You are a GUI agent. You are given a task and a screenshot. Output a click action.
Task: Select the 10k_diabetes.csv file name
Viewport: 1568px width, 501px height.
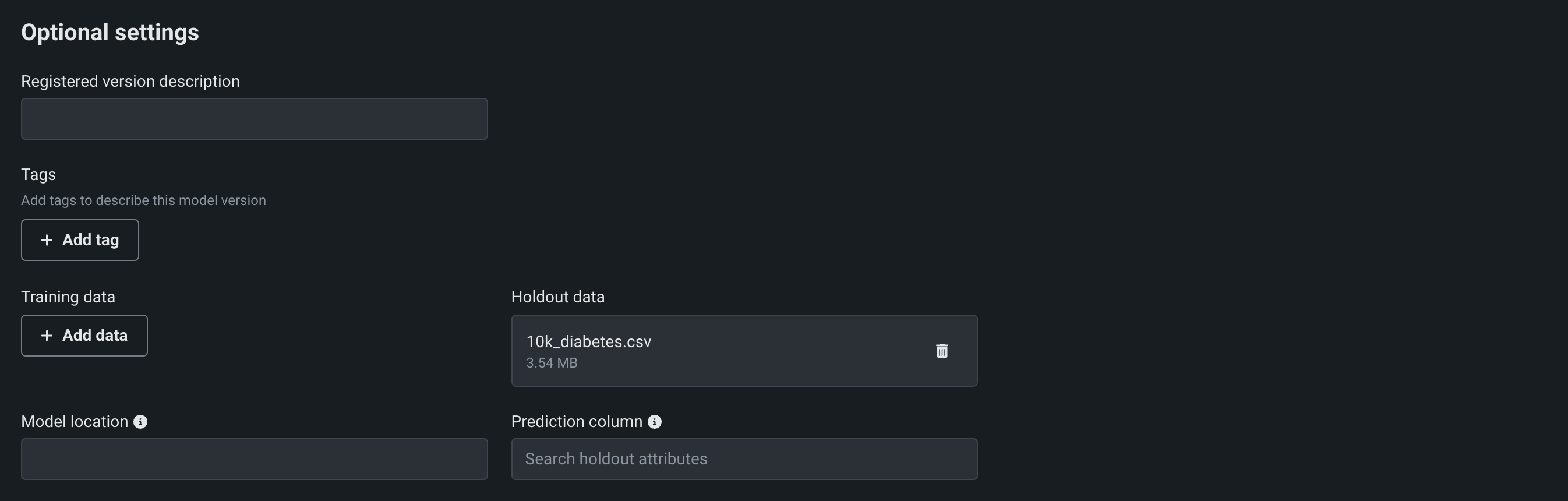588,341
